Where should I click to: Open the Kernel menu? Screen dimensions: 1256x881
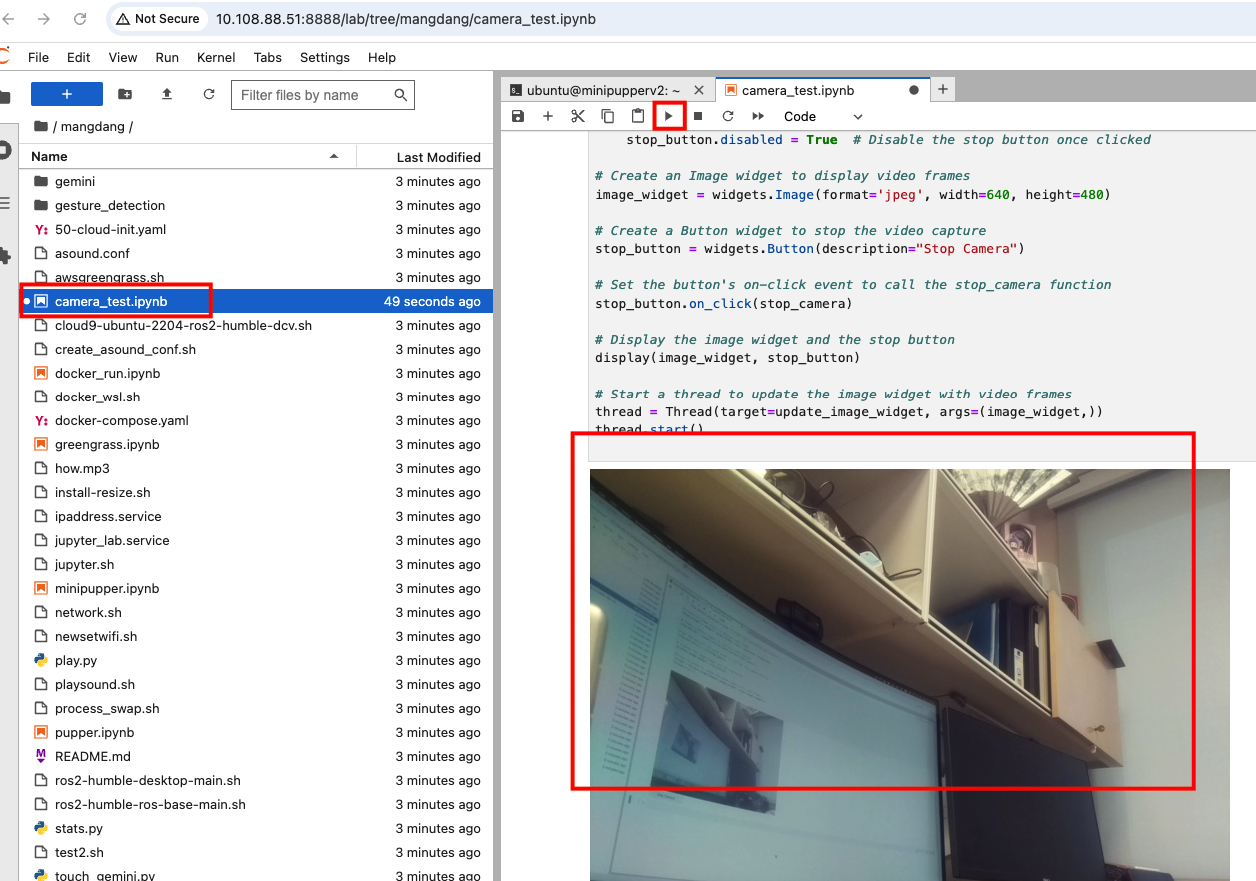coord(216,57)
